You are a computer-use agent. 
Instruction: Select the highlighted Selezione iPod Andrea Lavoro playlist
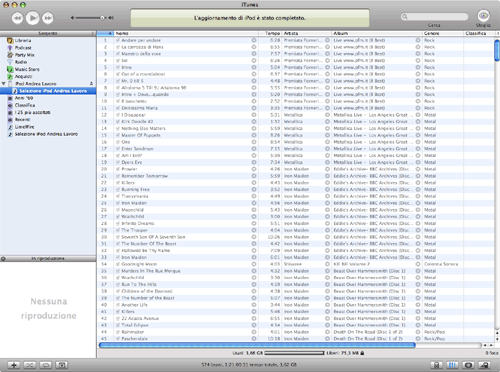click(48, 91)
